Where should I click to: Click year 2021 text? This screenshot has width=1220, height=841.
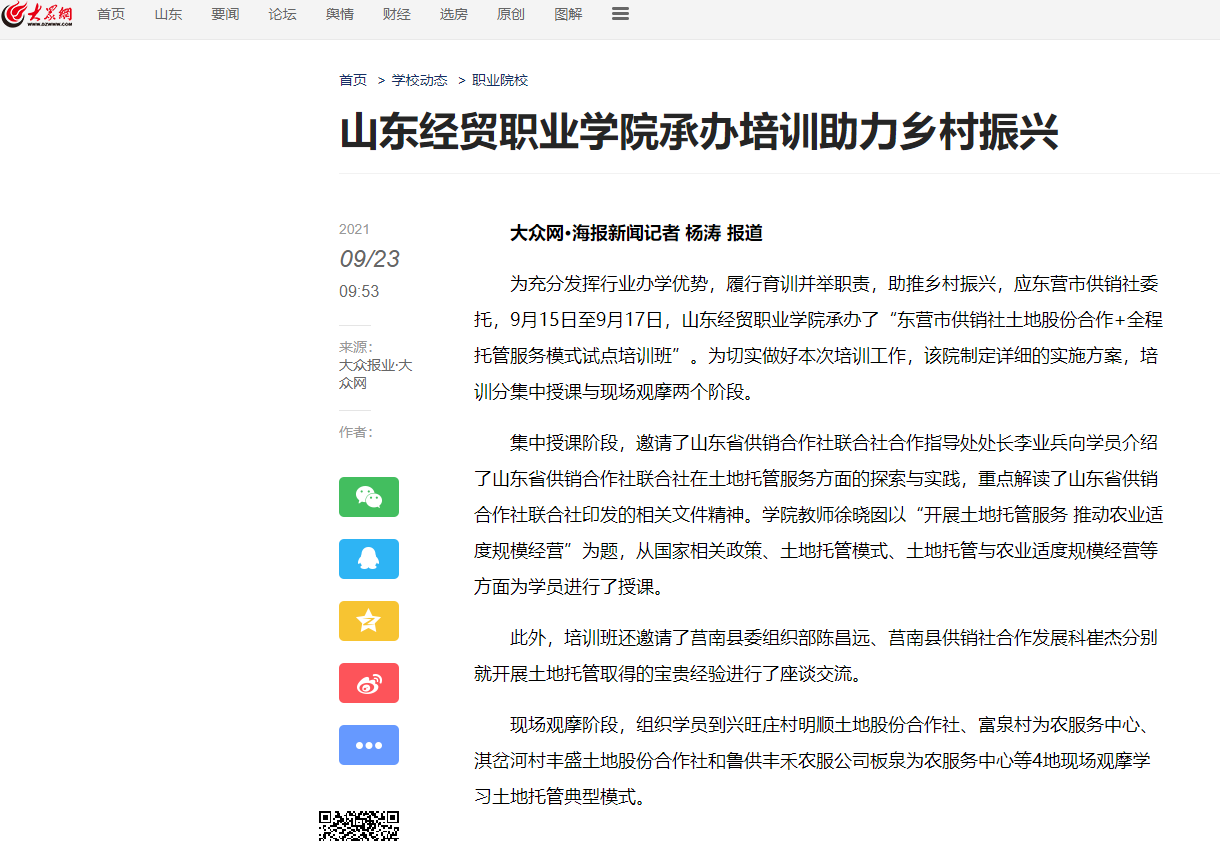(x=354, y=229)
